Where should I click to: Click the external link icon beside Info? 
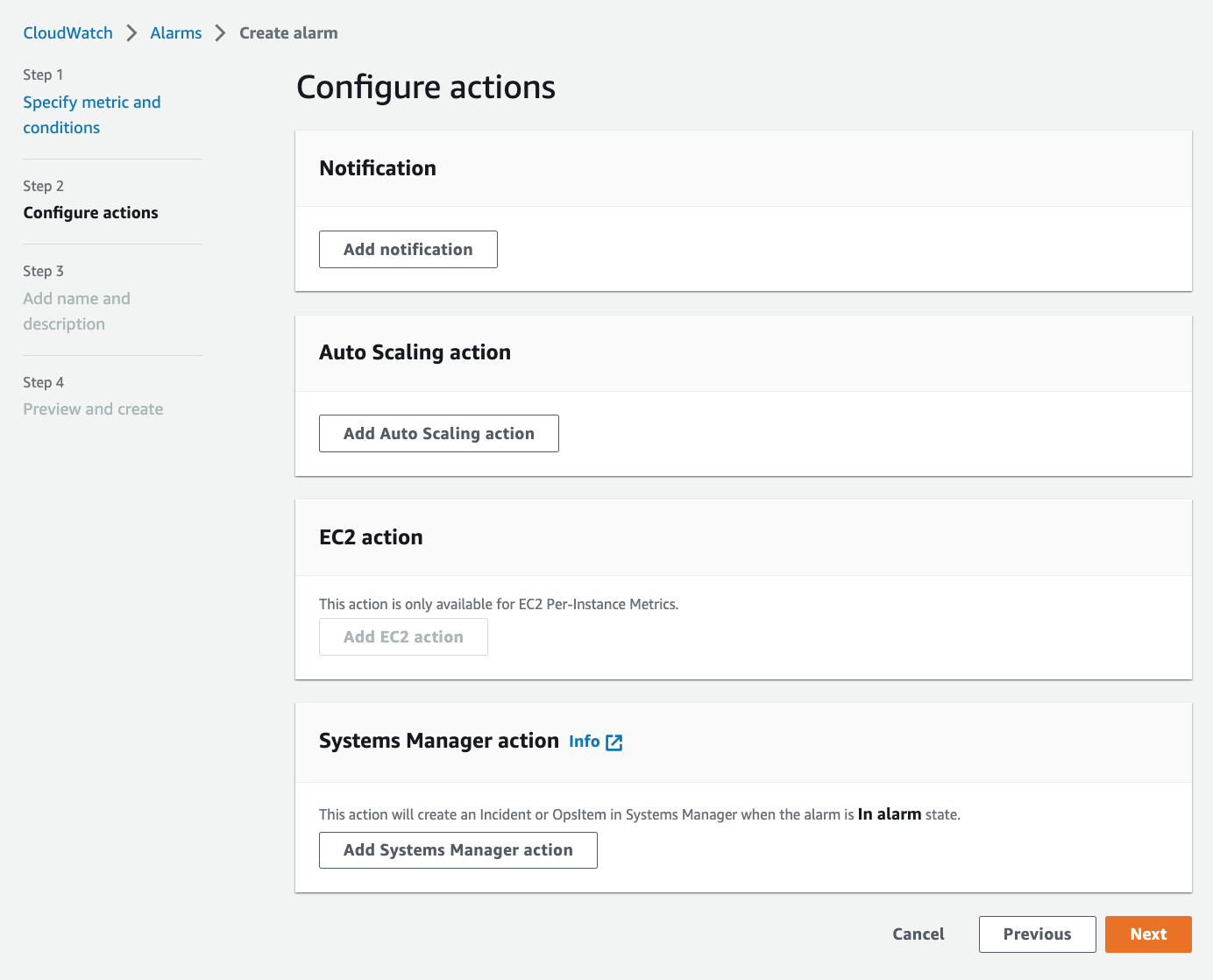614,742
